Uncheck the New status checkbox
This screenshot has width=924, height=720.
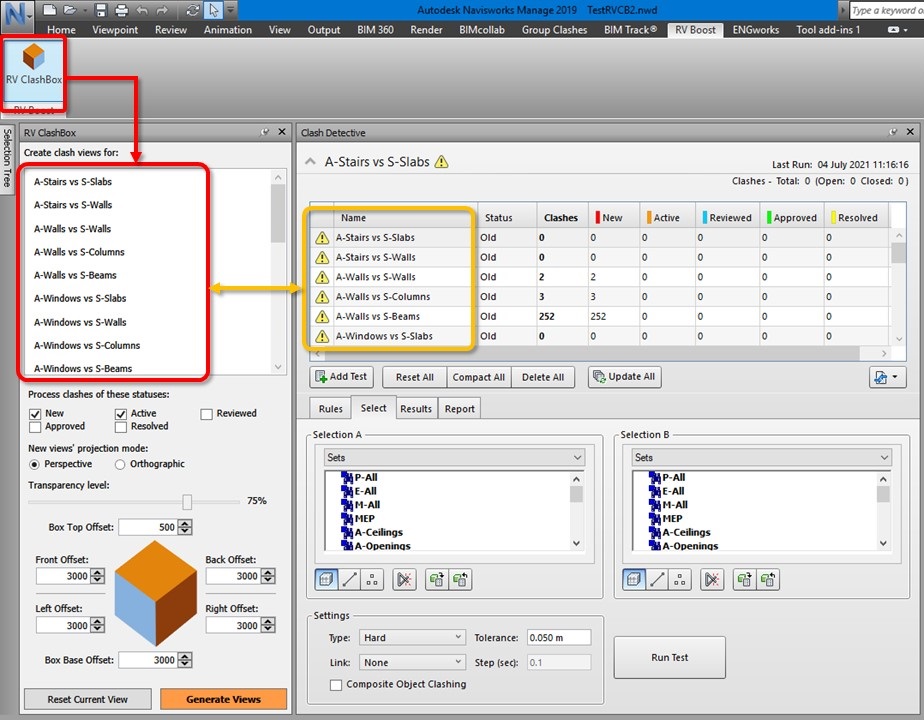coord(35,414)
